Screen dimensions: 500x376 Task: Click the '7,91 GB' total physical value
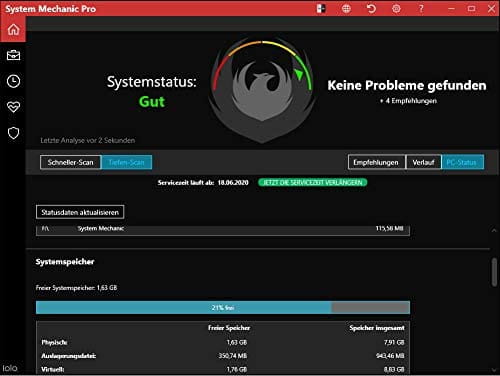(394, 342)
